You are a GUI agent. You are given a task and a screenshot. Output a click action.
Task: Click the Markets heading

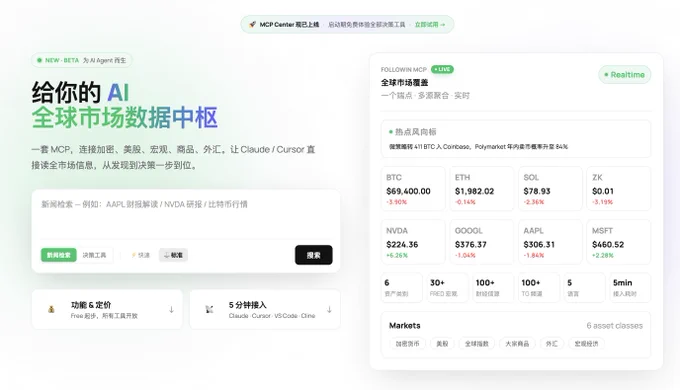[405, 326]
